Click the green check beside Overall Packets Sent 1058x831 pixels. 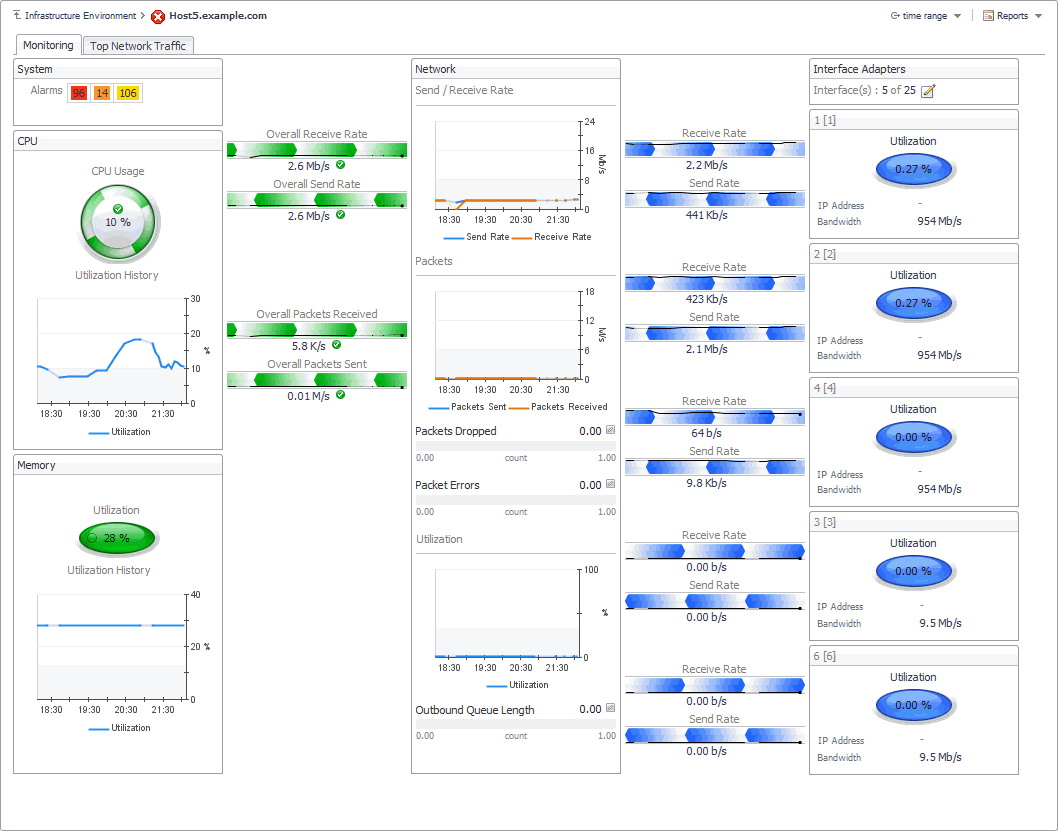pyautogui.click(x=341, y=395)
